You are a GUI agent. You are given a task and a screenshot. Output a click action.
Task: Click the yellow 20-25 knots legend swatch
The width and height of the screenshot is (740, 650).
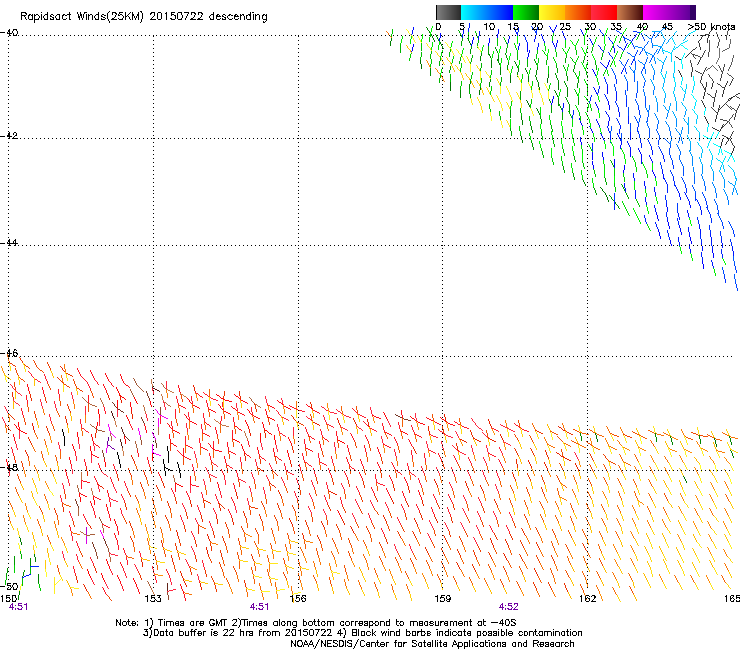tap(552, 12)
